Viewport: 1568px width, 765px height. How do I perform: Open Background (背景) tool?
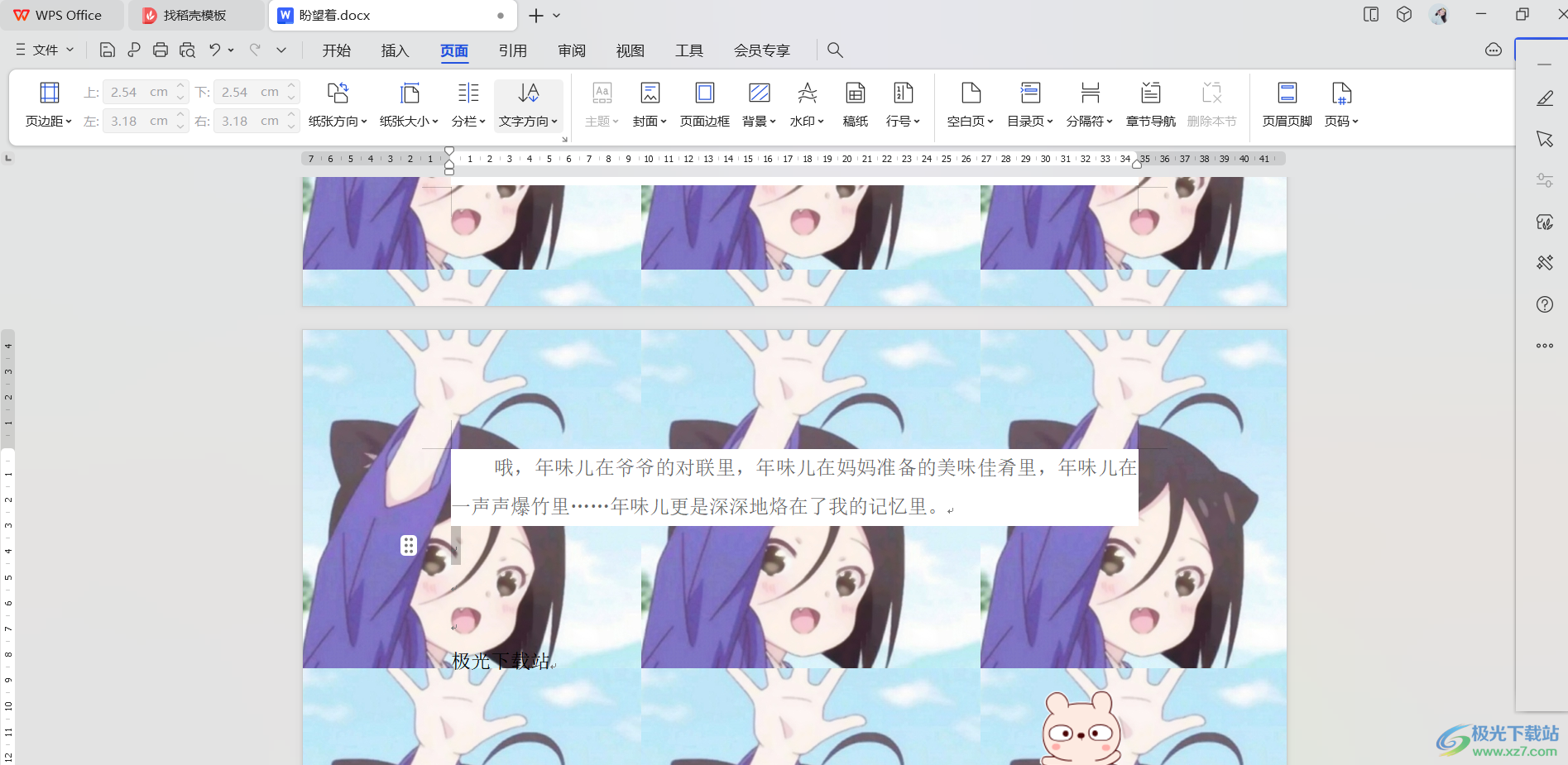click(759, 105)
